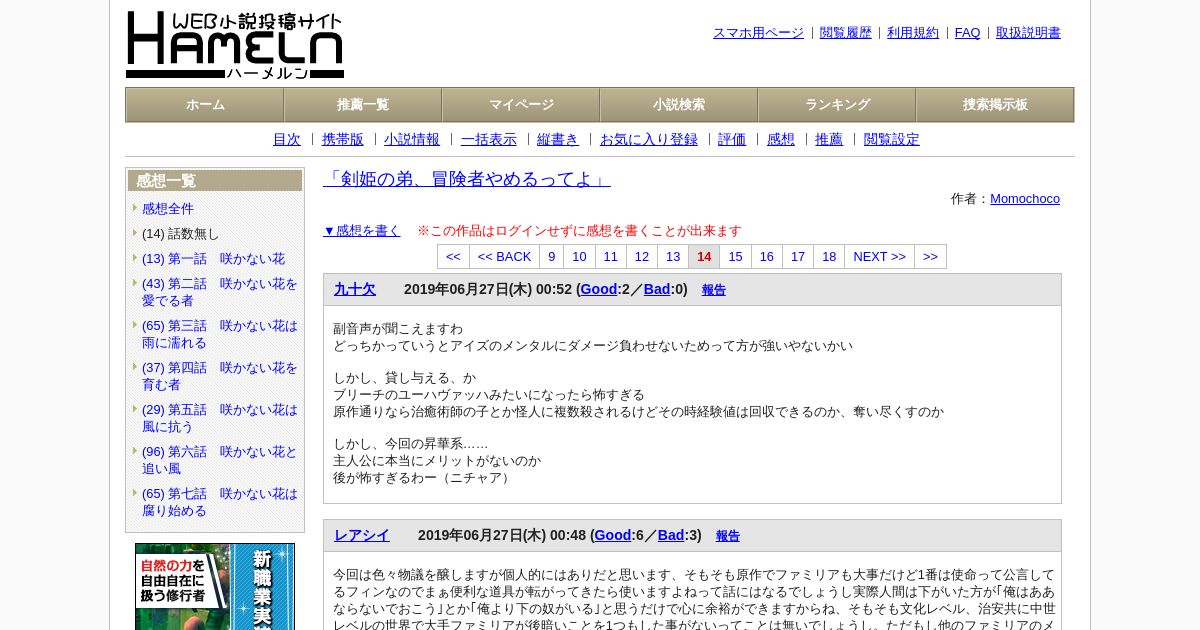
Task: Open 一括表示 sub-menu link
Action: [x=489, y=139]
